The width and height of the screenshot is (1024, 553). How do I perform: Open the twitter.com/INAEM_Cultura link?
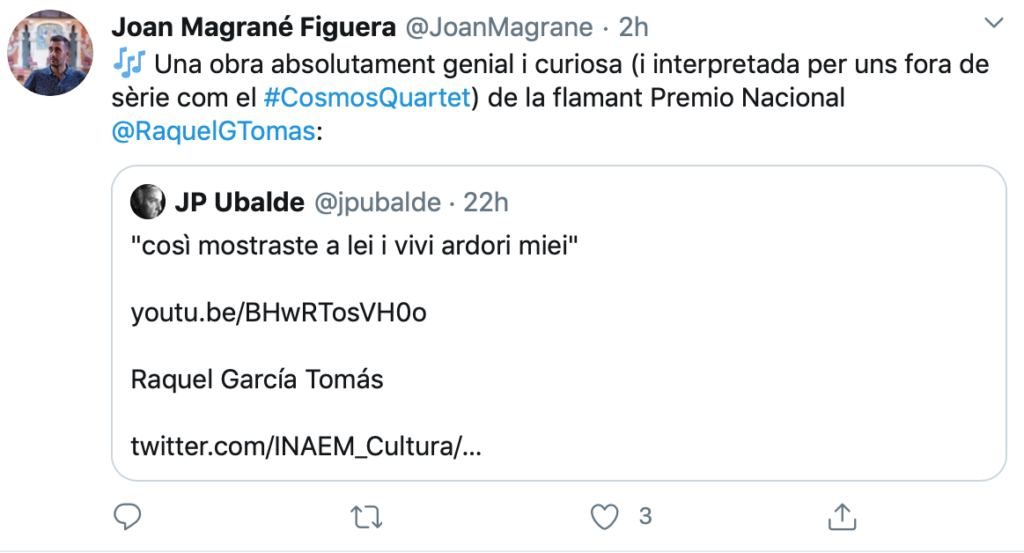click(307, 445)
